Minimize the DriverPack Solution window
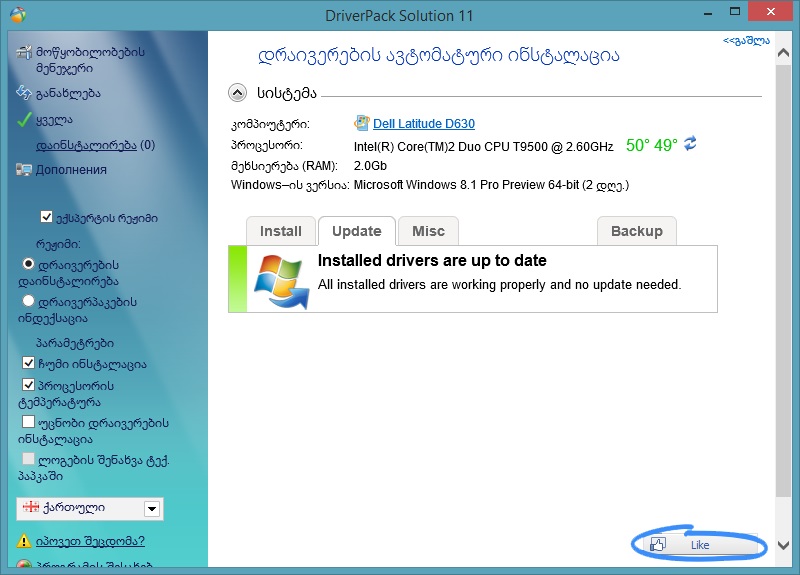 point(708,13)
